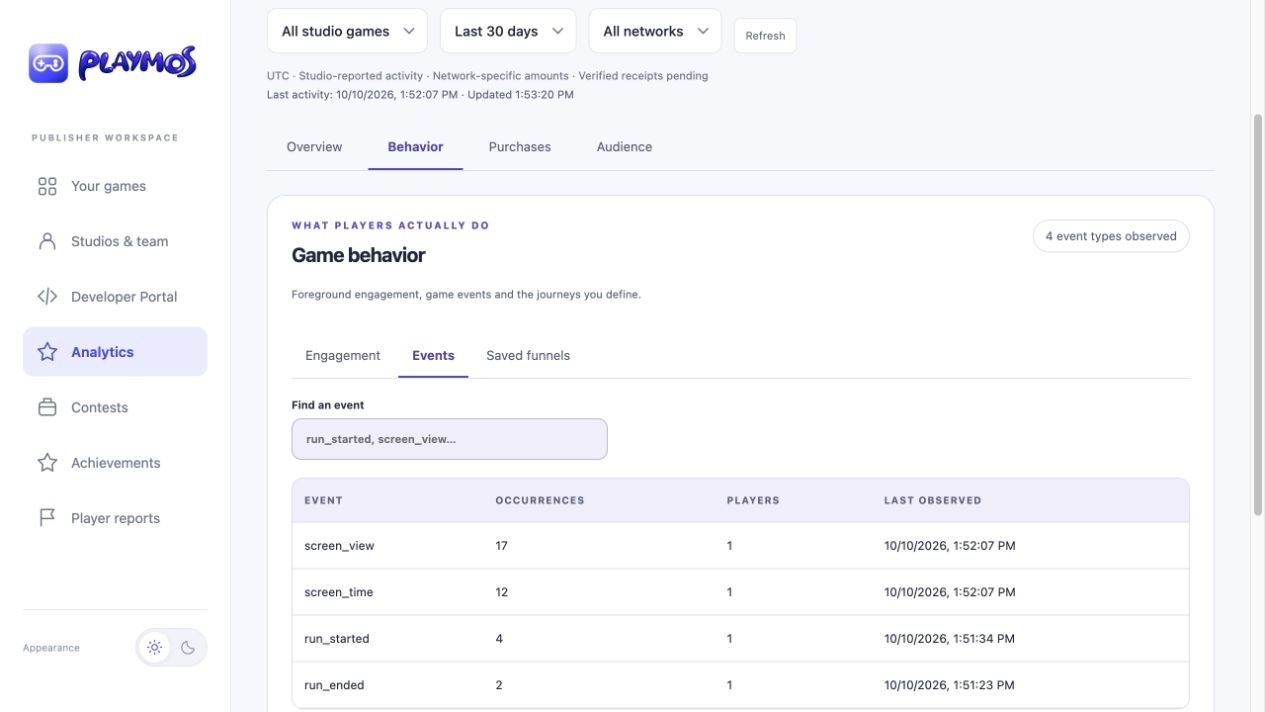1265x712 pixels.
Task: Open the Engagement sub-tab
Action: 343,355
